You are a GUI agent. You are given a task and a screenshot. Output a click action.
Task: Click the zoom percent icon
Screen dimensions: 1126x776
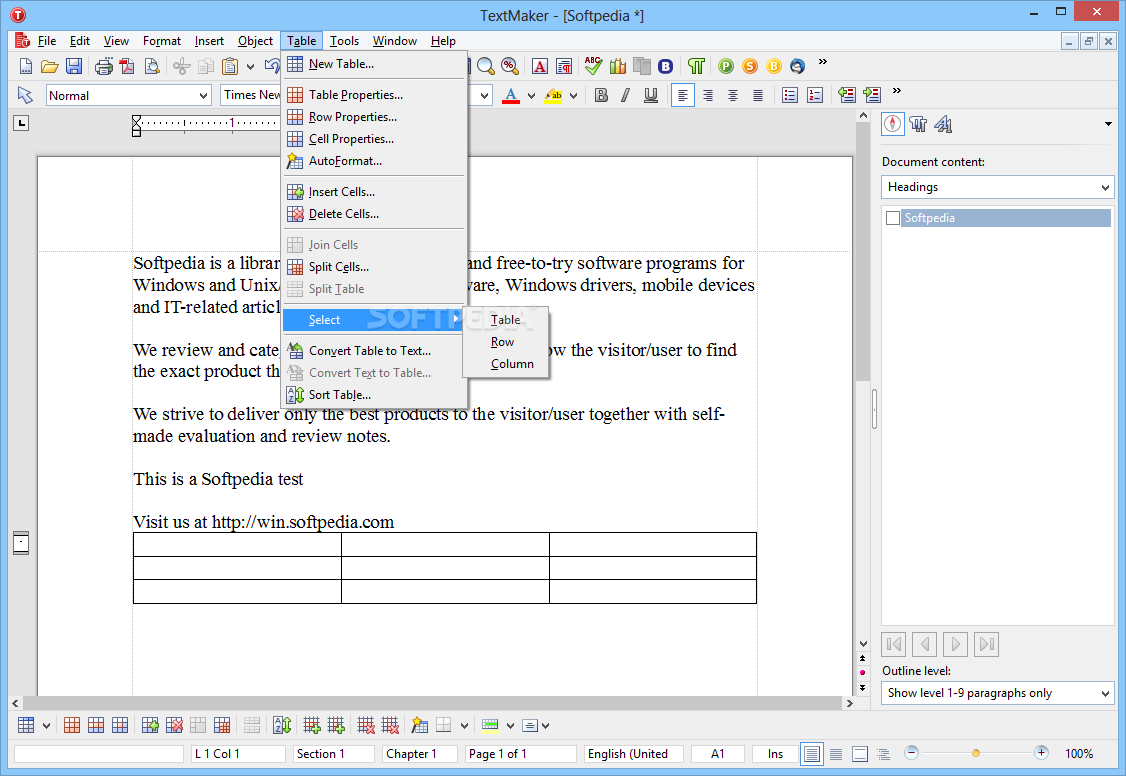(x=510, y=67)
